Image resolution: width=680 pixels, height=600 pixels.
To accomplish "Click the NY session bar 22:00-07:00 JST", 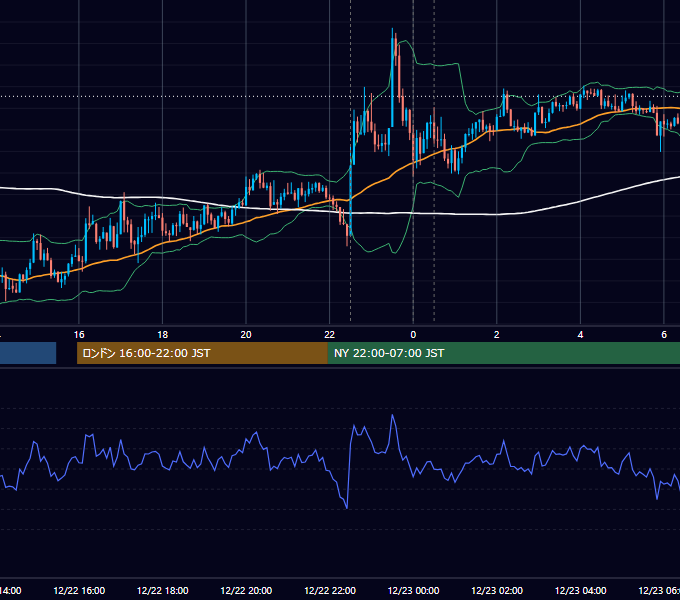I will tap(503, 353).
